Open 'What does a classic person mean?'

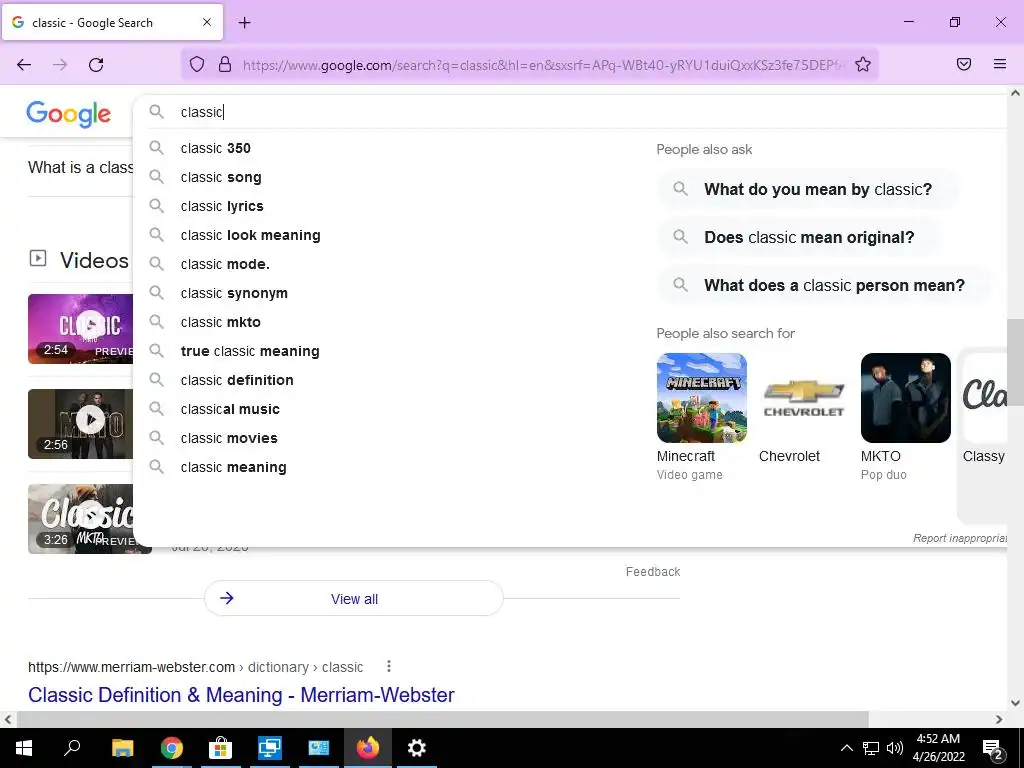(825, 285)
